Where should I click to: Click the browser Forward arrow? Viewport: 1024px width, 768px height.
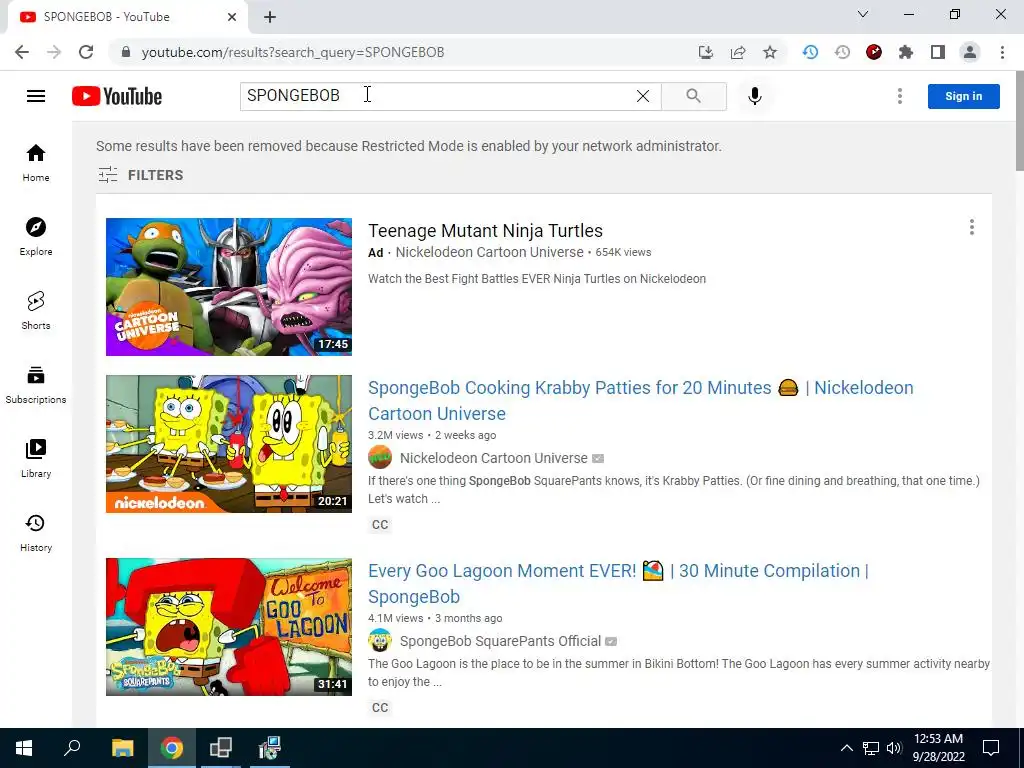[54, 52]
